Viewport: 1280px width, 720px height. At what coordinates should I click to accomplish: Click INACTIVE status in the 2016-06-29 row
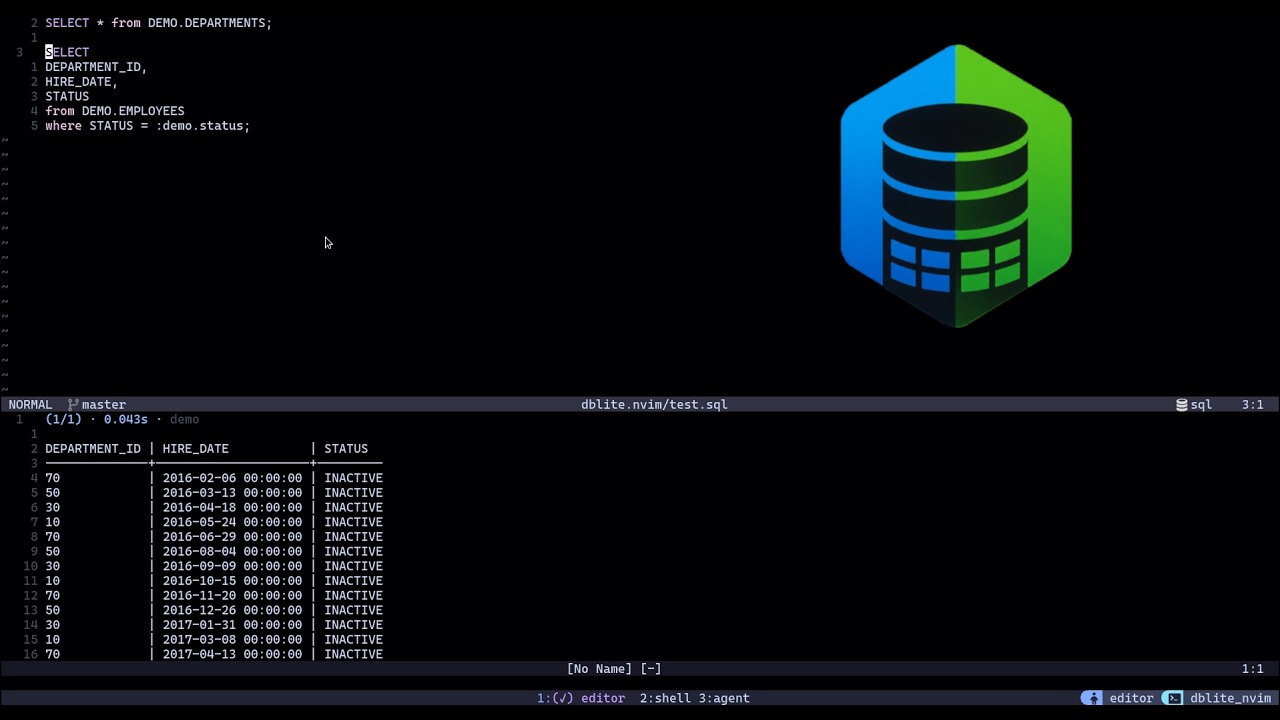tap(353, 537)
